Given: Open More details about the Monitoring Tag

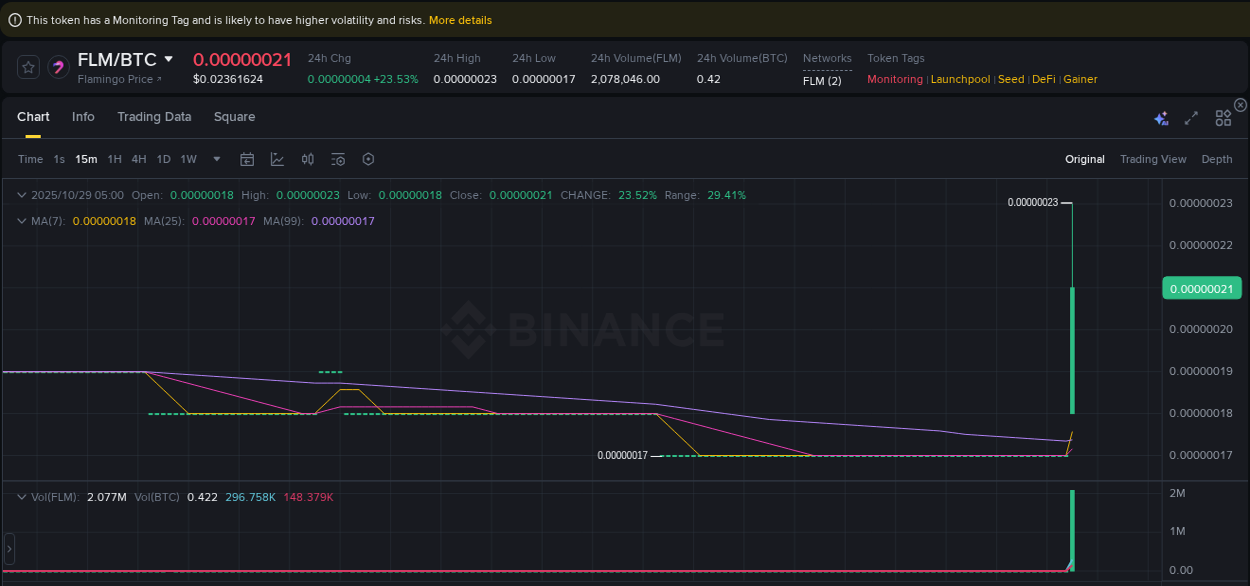Looking at the screenshot, I should (x=462, y=20).
